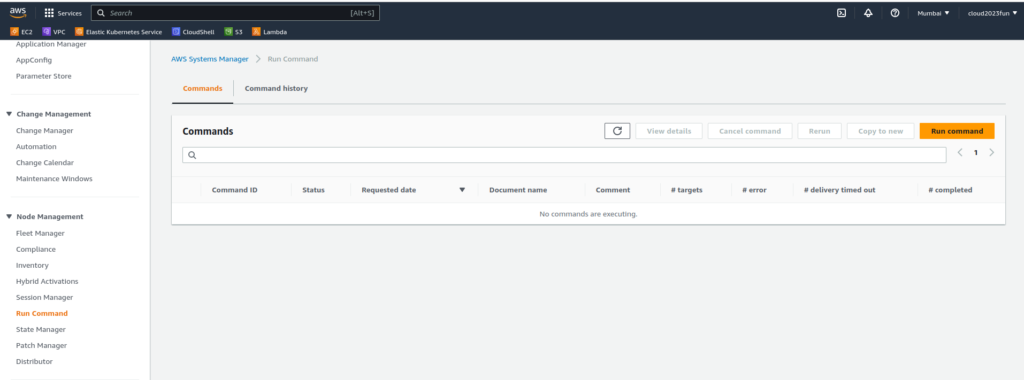Go to next page of commands
1024x380 pixels.
tap(991, 152)
